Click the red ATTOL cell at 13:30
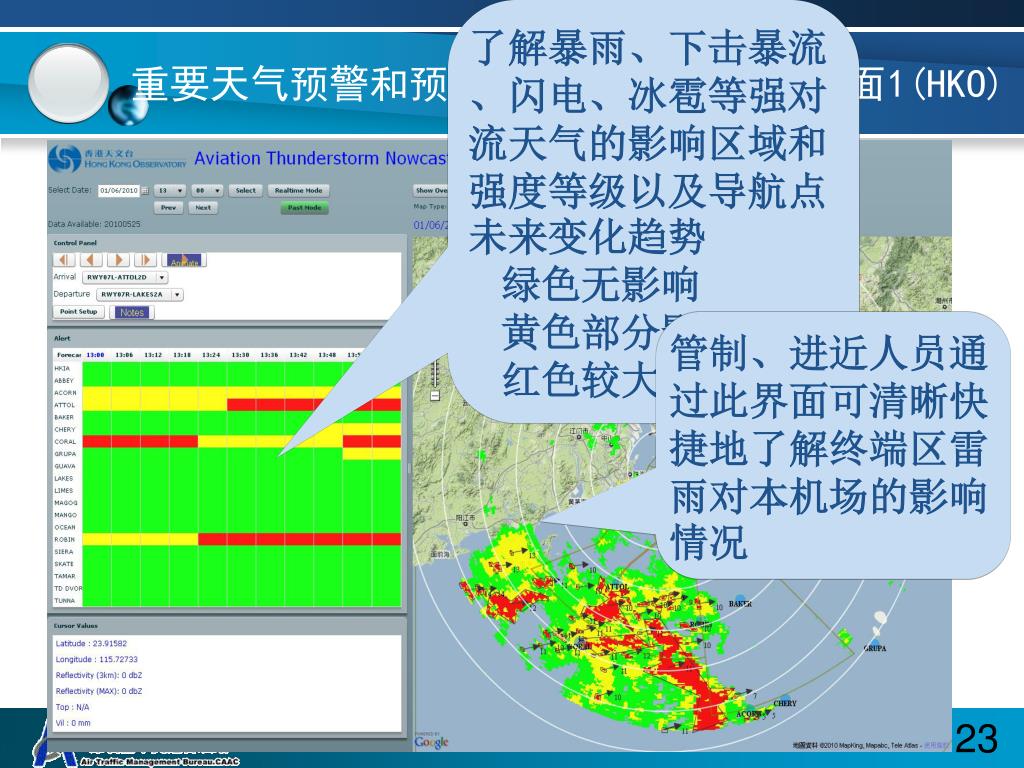The image size is (1024, 768). click(241, 406)
